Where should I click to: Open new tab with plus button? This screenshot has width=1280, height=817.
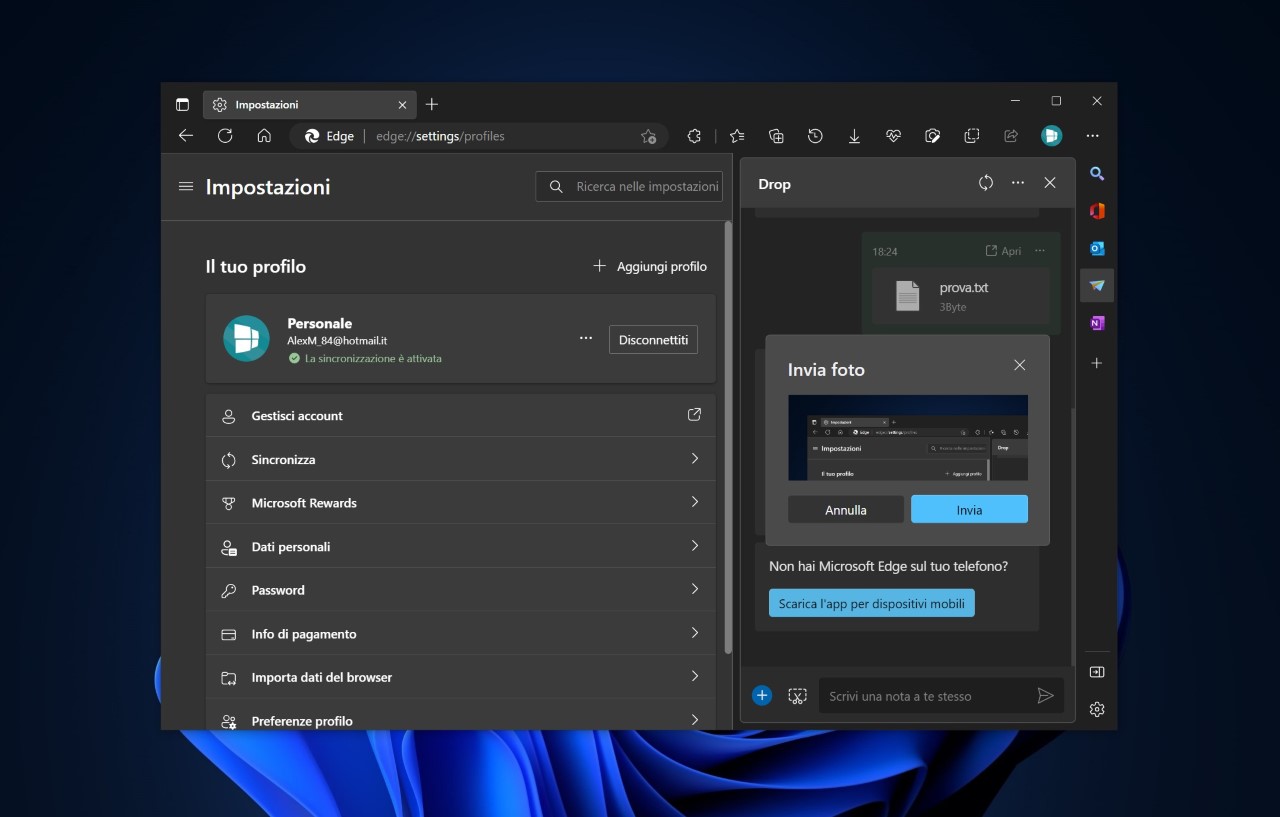click(x=432, y=104)
